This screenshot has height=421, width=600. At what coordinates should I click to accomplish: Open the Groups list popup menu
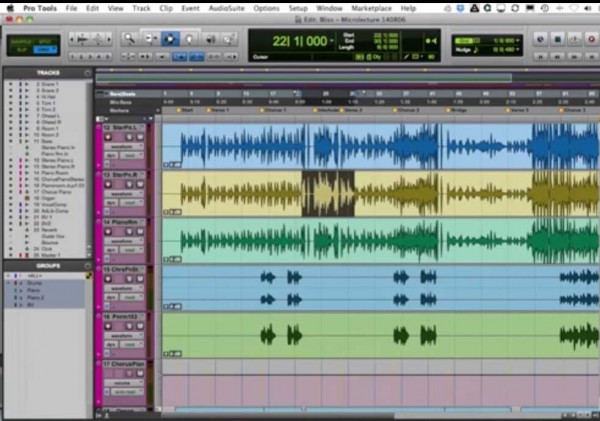88,266
